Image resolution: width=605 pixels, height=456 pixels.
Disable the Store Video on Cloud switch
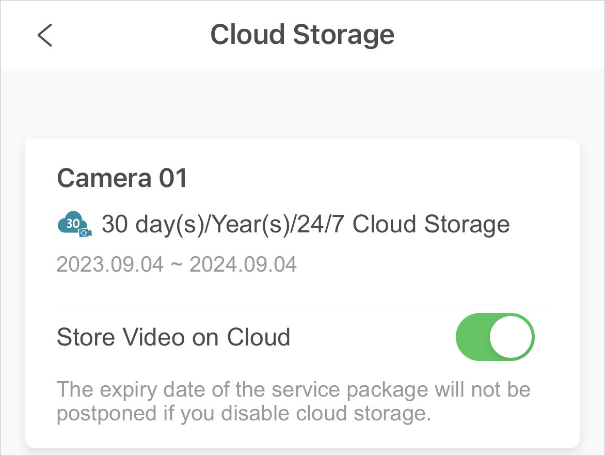pyautogui.click(x=495, y=337)
